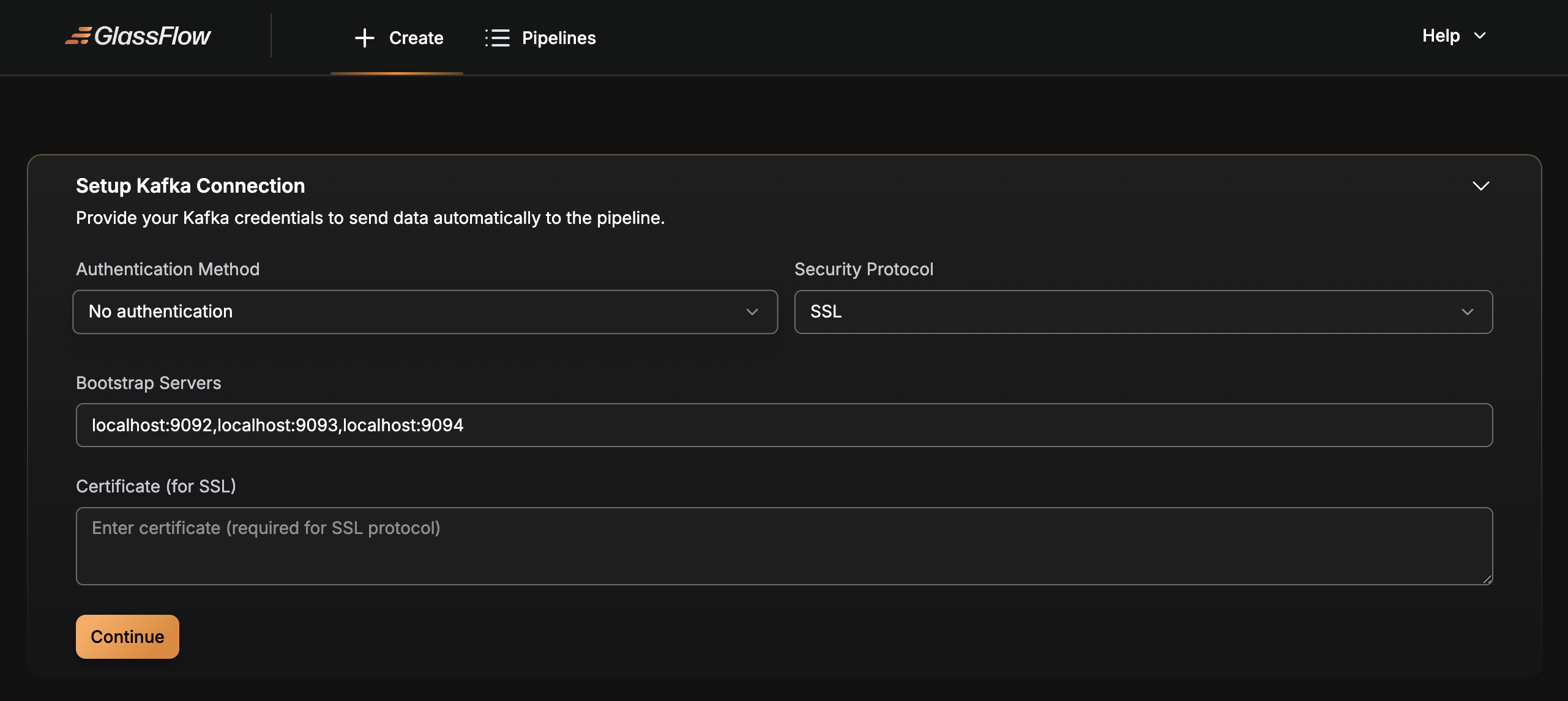Click the arrow in the SSL dropdown
Screen dimensions: 1568x701
click(1467, 312)
